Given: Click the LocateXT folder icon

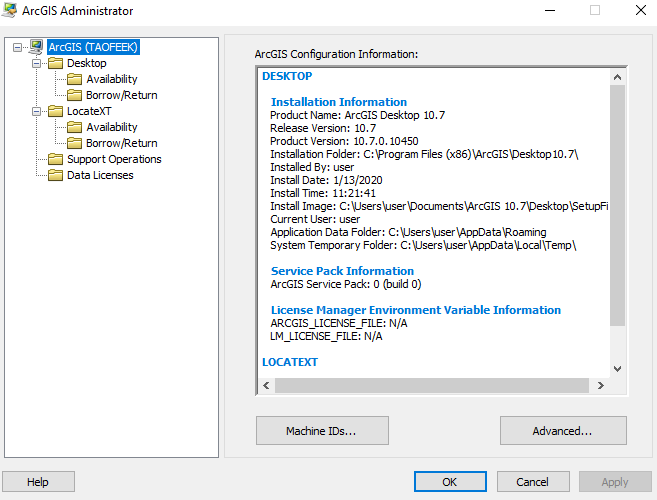Looking at the screenshot, I should click(55, 111).
